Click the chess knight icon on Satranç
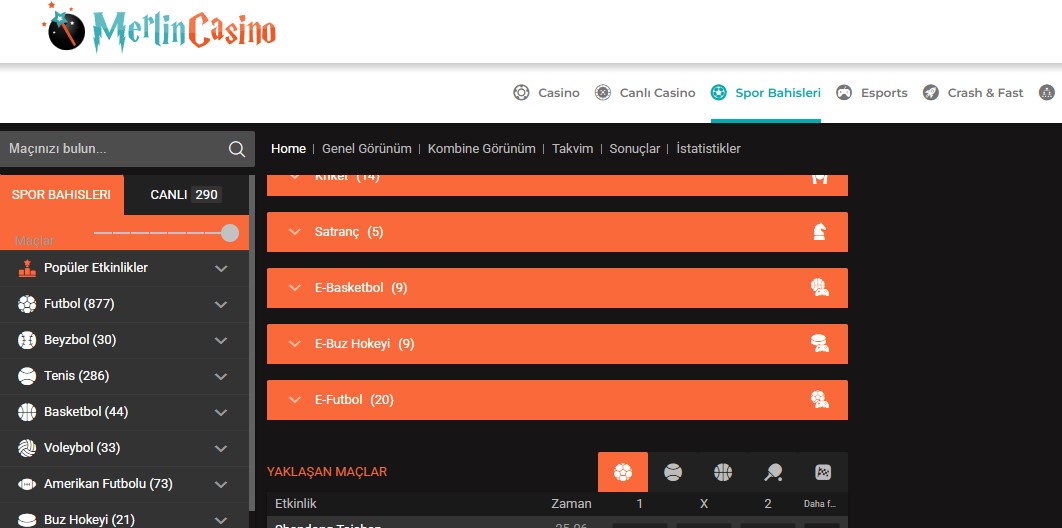Viewport: 1062px width, 528px height. click(x=820, y=232)
